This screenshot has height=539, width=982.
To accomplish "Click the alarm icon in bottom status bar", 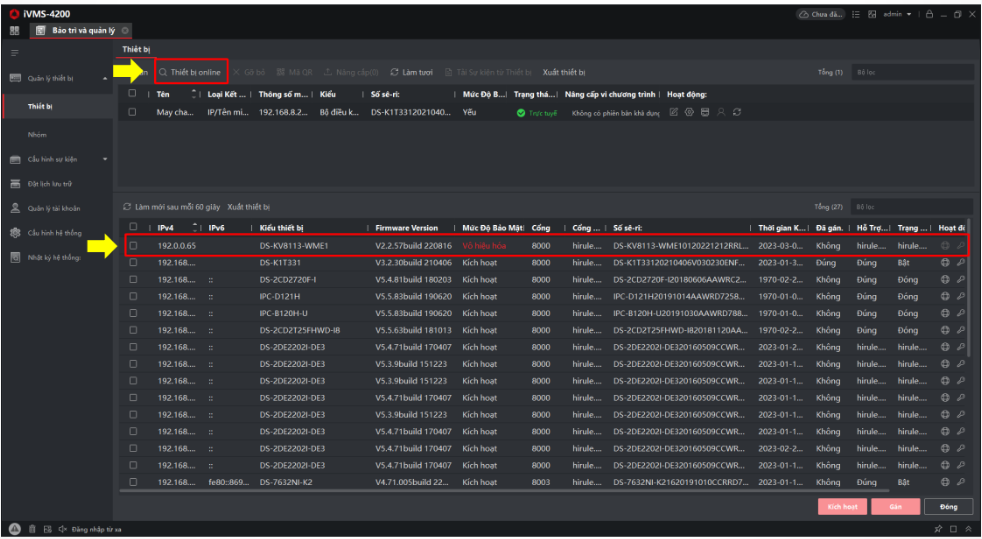I will tap(15, 528).
